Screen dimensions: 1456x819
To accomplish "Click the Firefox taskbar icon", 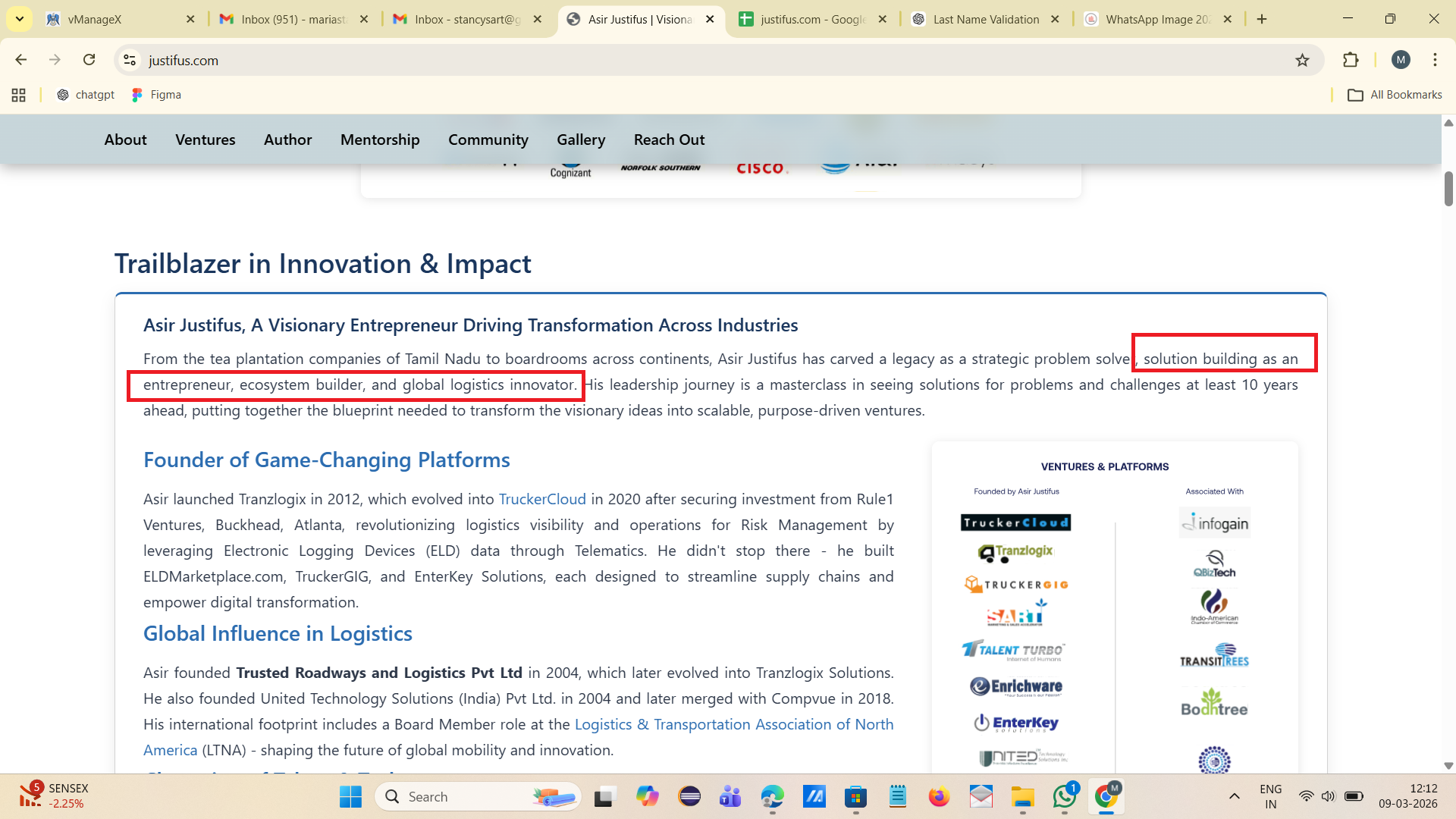I will click(939, 796).
